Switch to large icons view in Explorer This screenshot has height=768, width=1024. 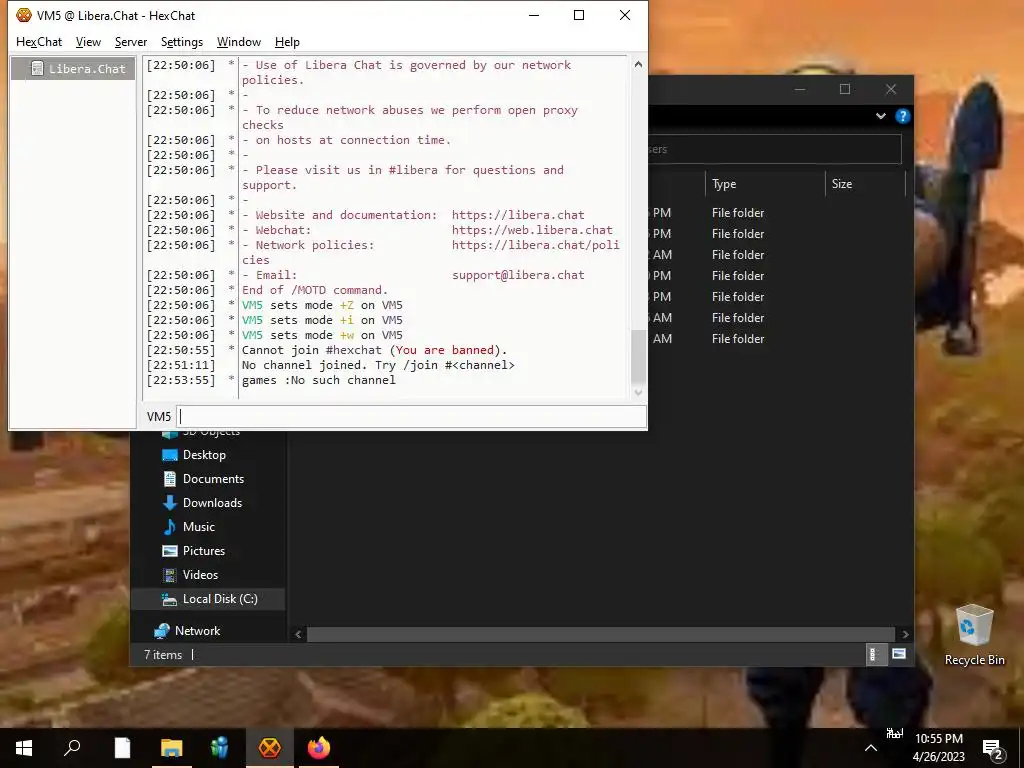[x=899, y=654]
